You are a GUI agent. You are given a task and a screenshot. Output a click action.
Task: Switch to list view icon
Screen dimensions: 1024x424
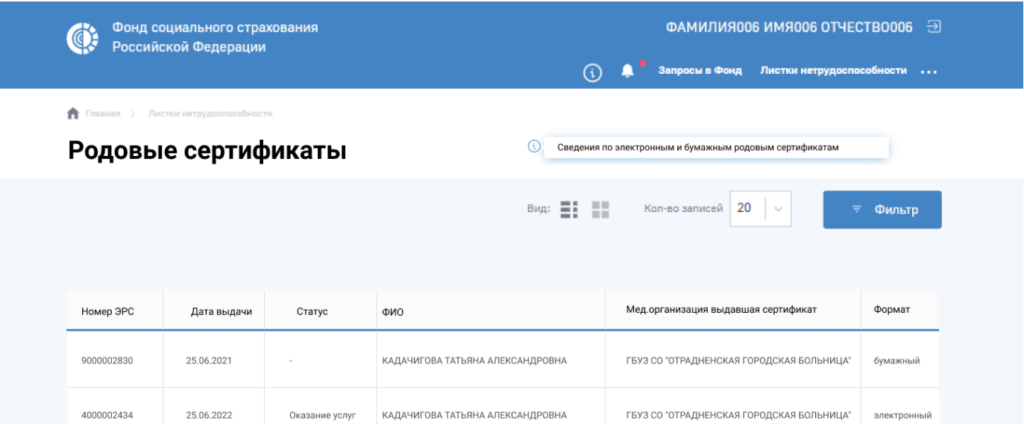coord(569,209)
